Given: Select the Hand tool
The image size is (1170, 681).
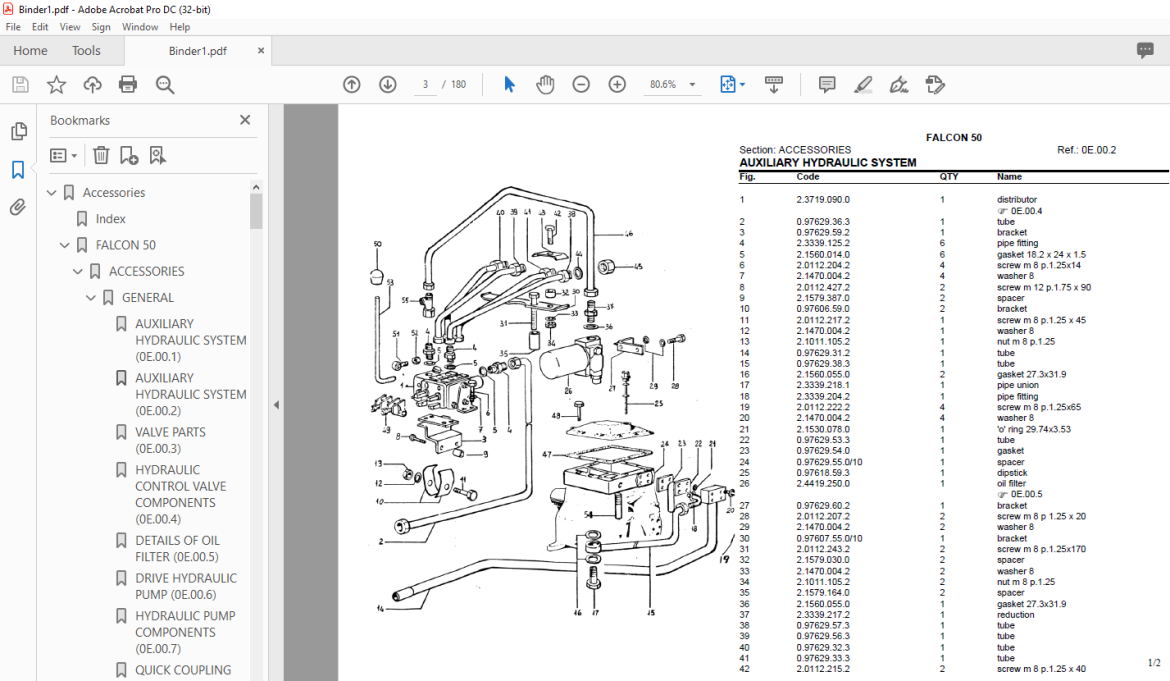Looking at the screenshot, I should pyautogui.click(x=545, y=84).
